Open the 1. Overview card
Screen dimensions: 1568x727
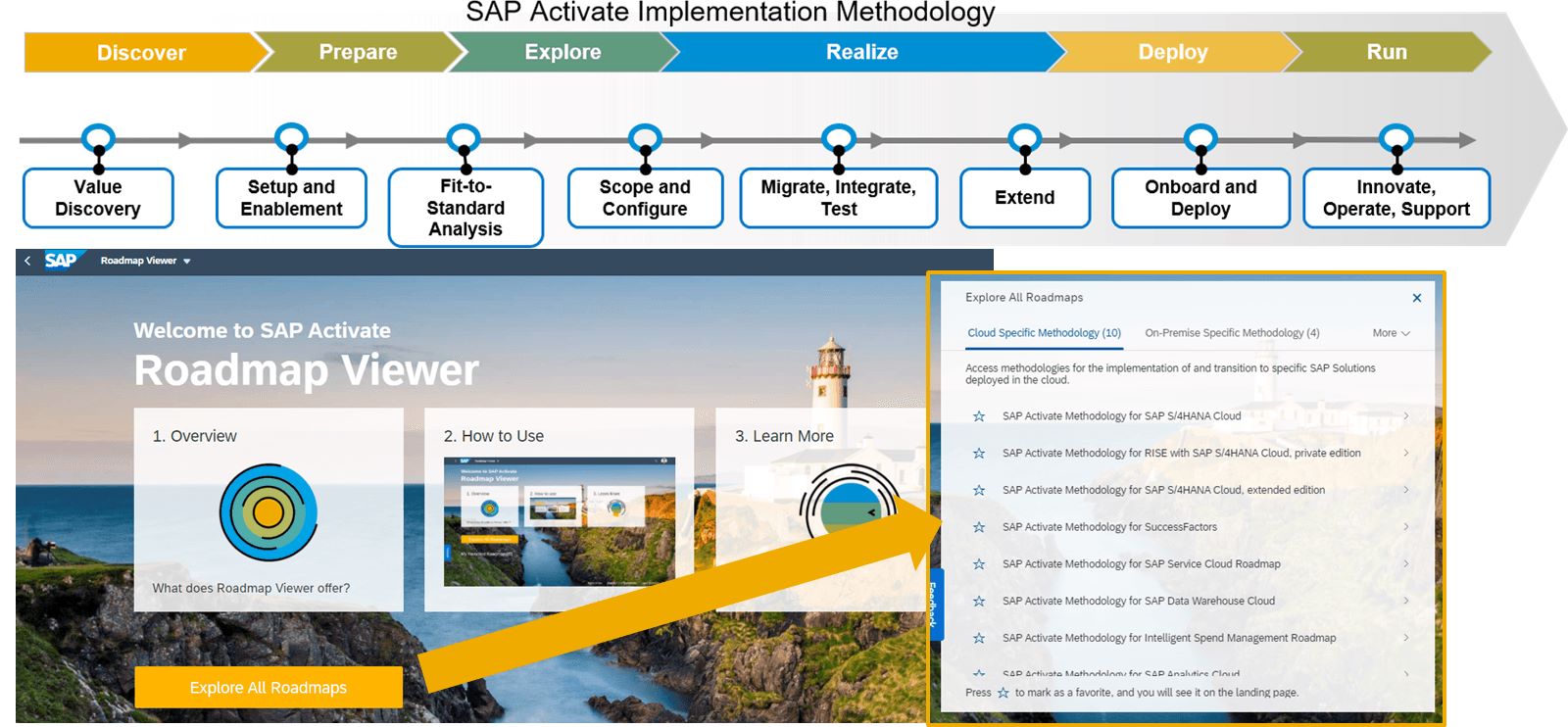coord(269,509)
